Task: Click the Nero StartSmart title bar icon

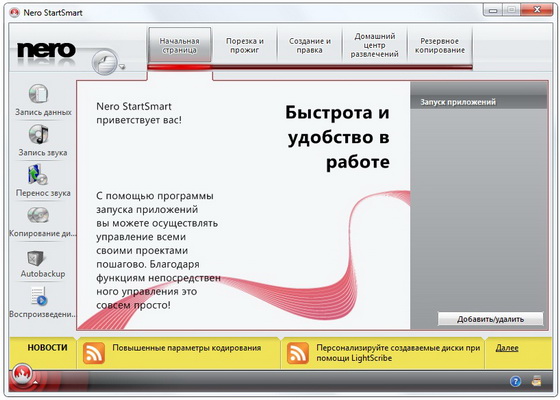Action: 14,13
